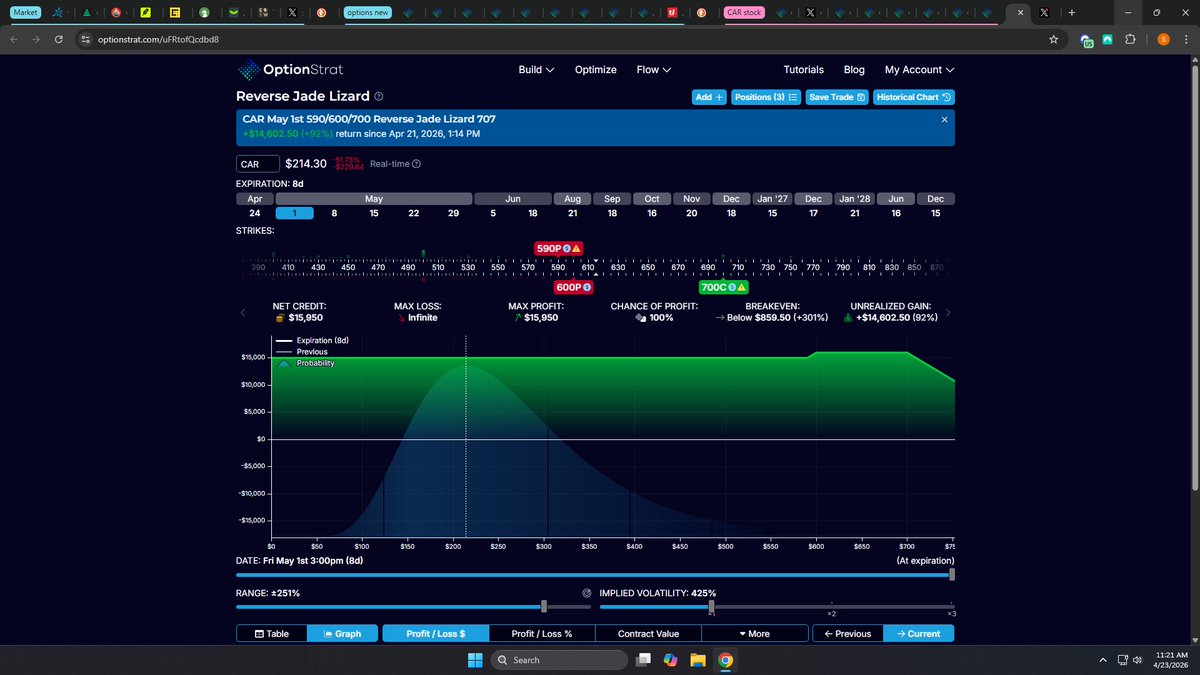The width and height of the screenshot is (1200, 675).
Task: Open the Positions (3) list
Action: tap(766, 97)
